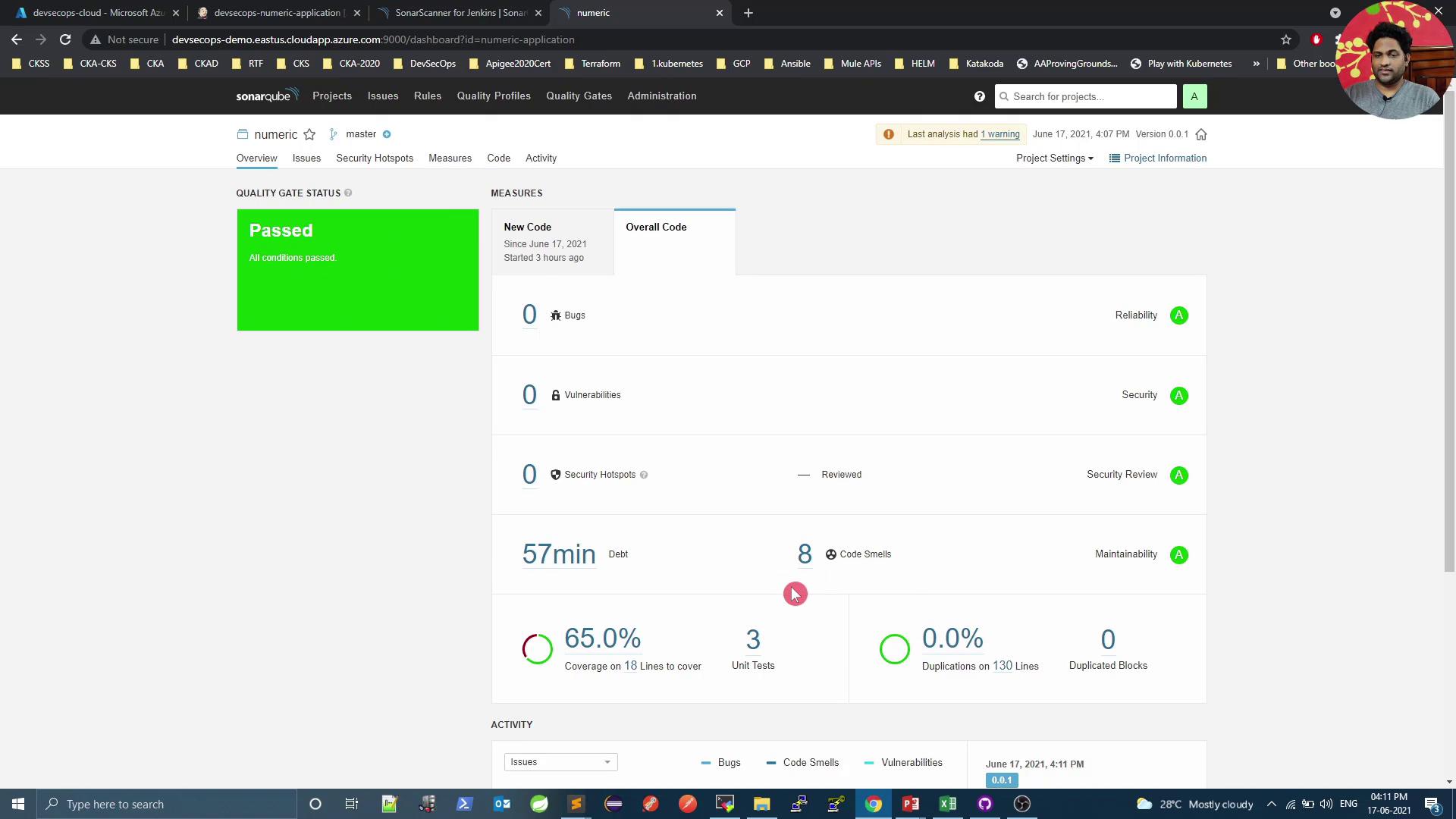Click the Maintainability A rating badge

click(x=1178, y=554)
